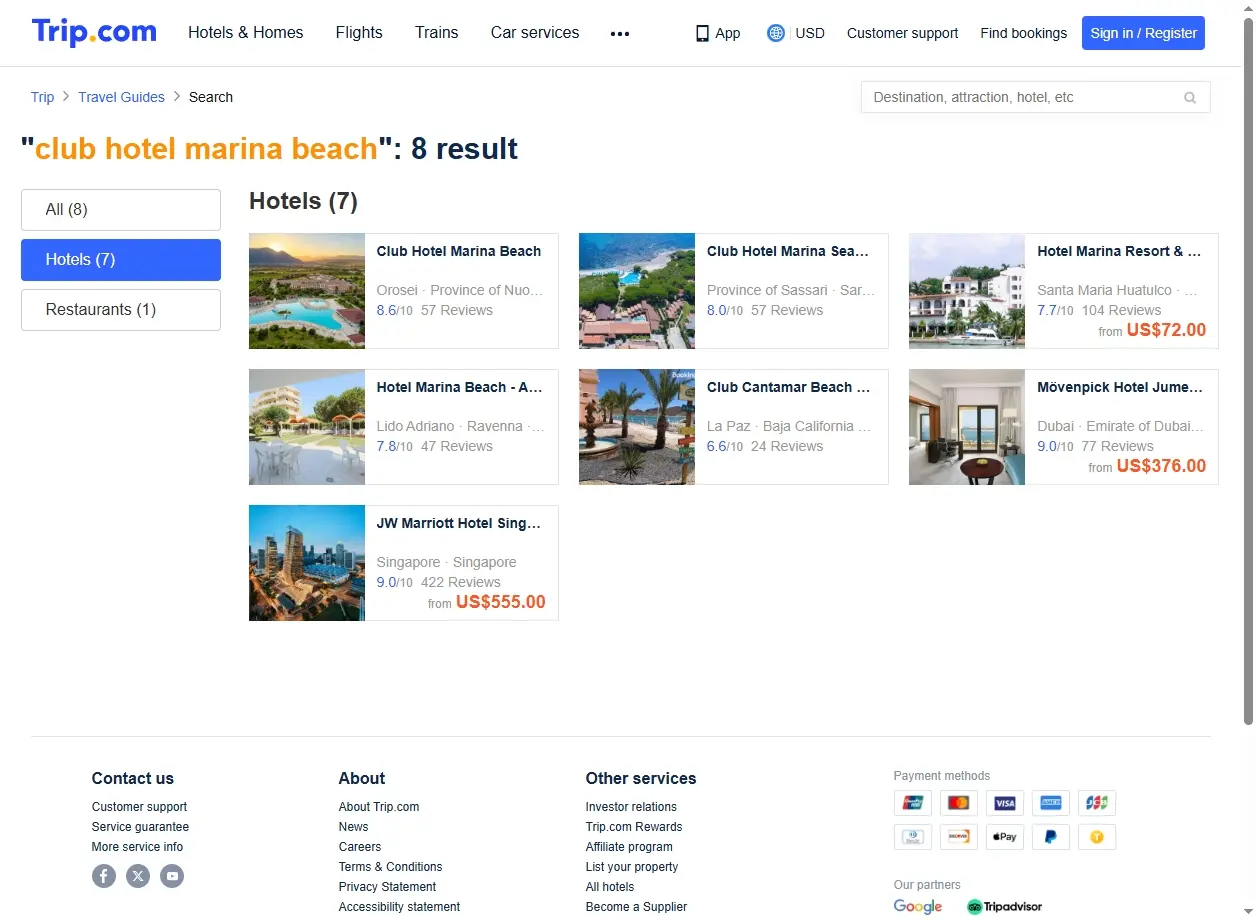The height and width of the screenshot is (921, 1256).
Task: Click the Club Cantamar Beach title
Action: pyautogui.click(x=789, y=387)
